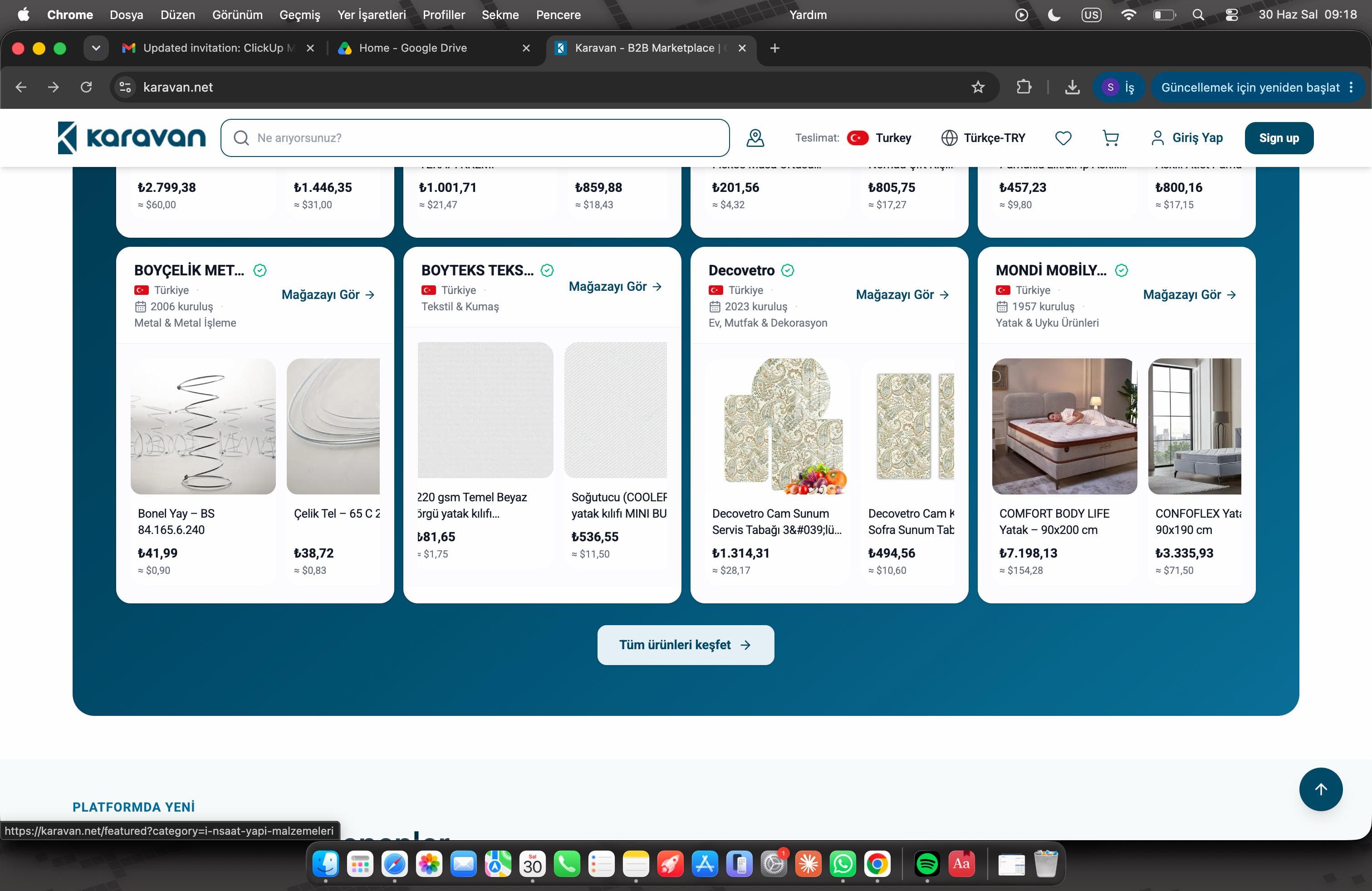
Task: Open Mağazayı Gör for Decovetro store
Action: pos(902,294)
